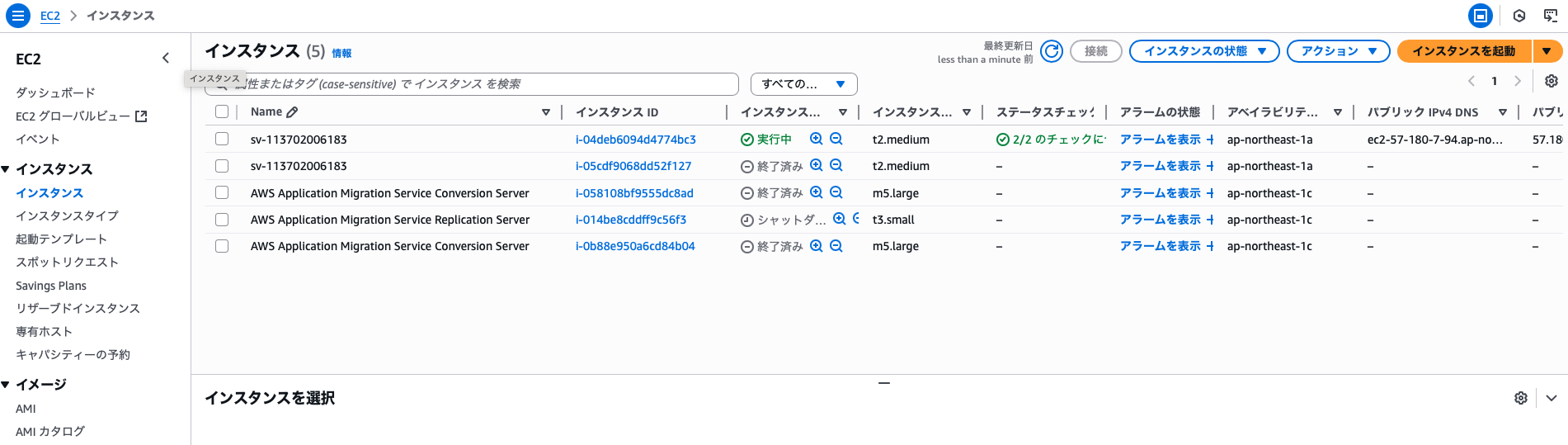The height and width of the screenshot is (445, 1568).
Task: Go to next page arrow
Action: pos(1517,81)
